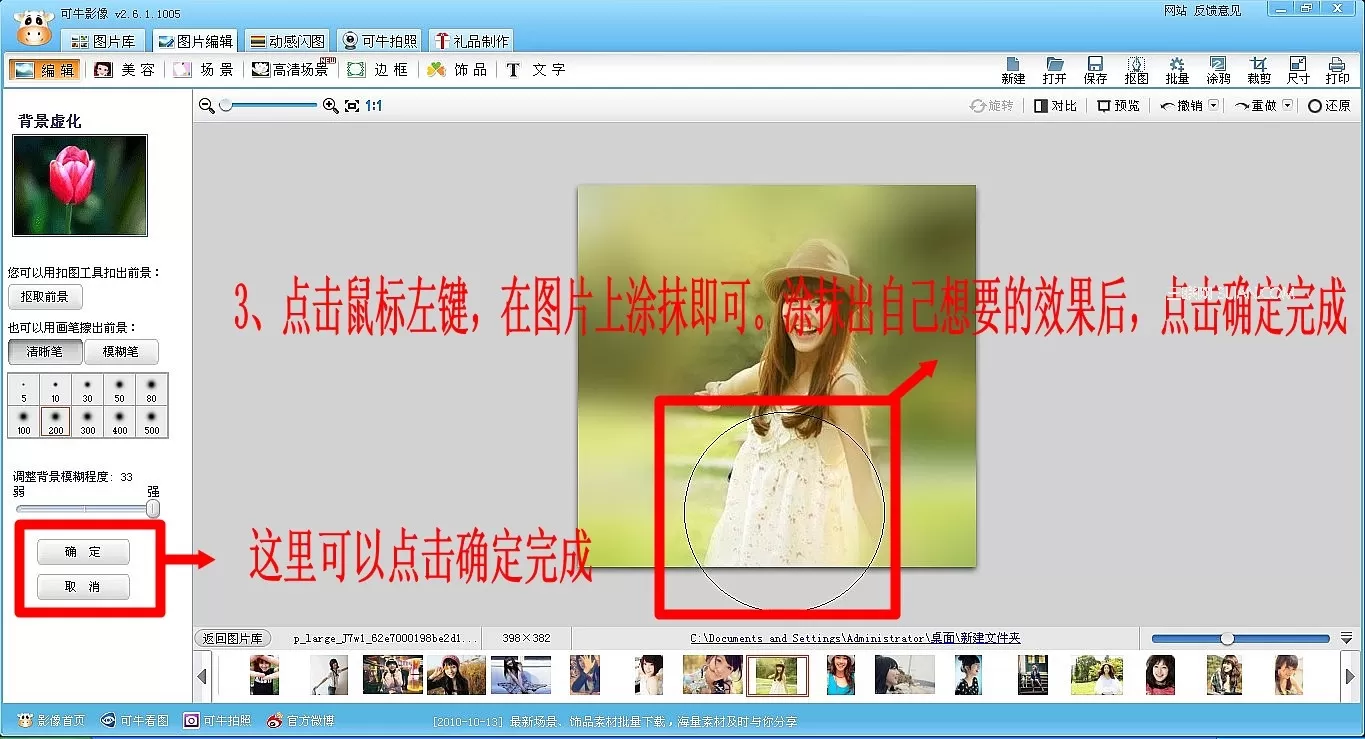Viewport: 1365px width, 739px height.
Task: Click 取消 to cancel the blur
Action: pos(83,587)
